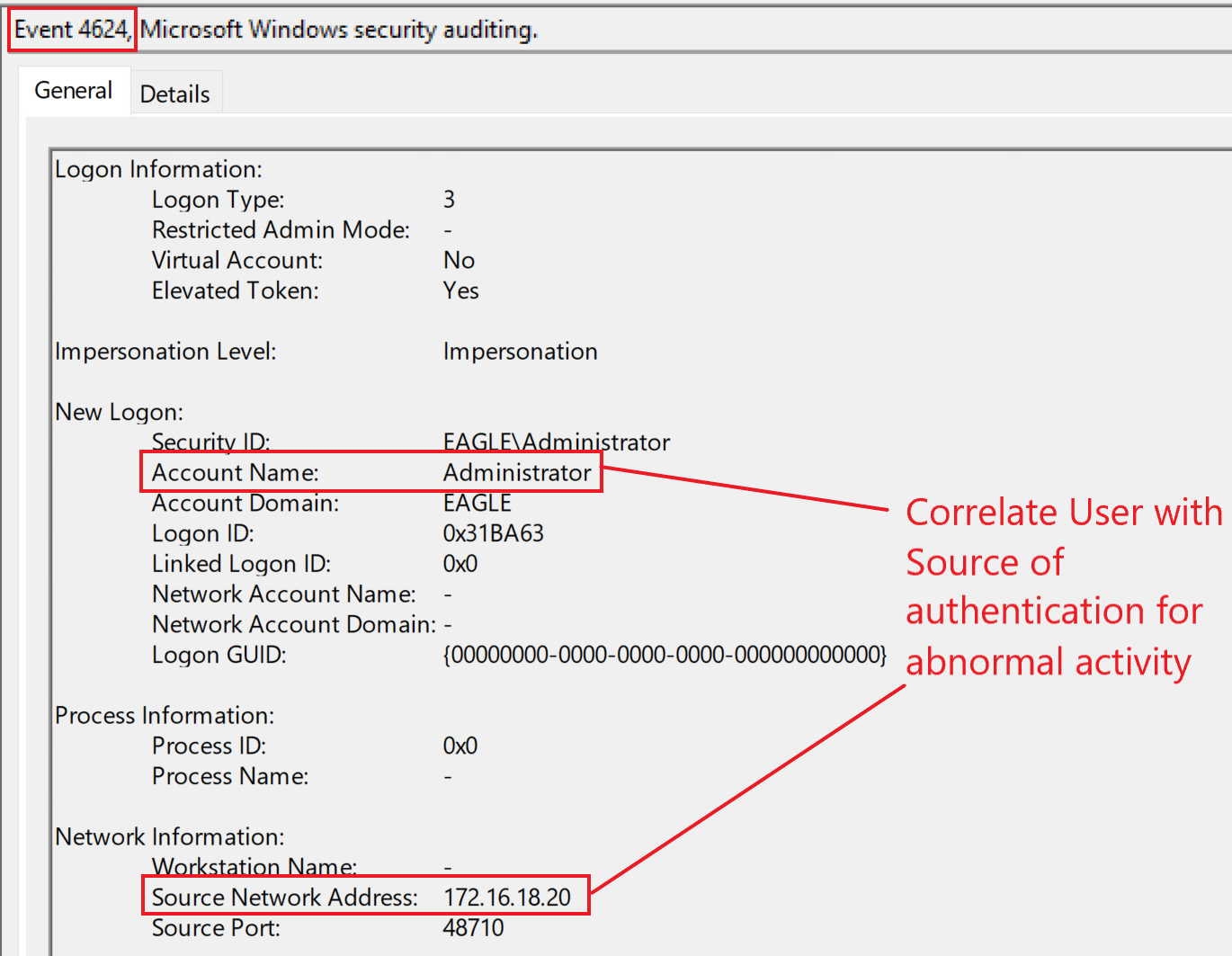Select the source IP address 172.16.18.20
This screenshot has width=1232, height=956.
coord(507,898)
